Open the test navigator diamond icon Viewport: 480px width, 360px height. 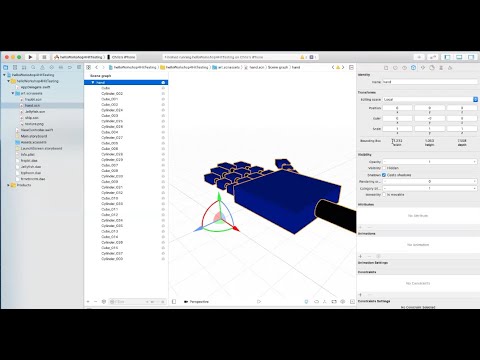pos(51,67)
